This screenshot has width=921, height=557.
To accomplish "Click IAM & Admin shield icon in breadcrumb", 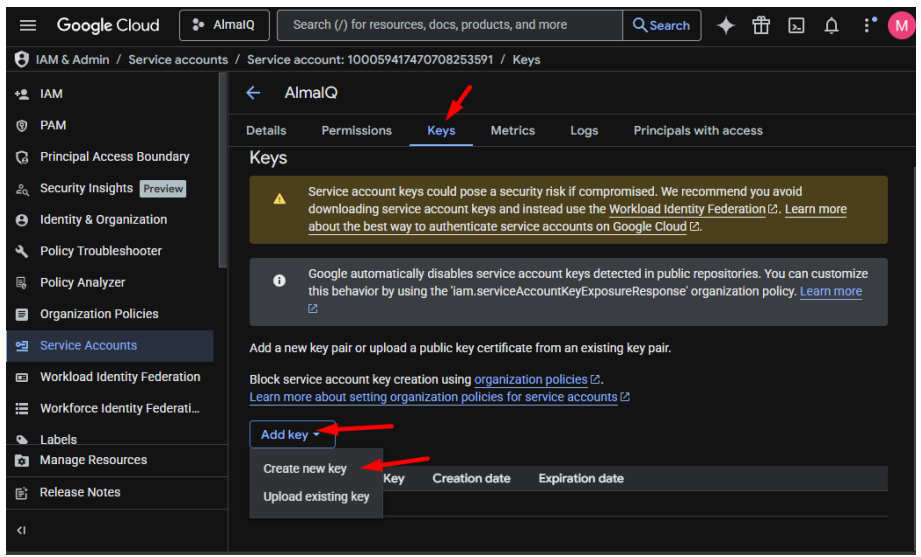I will pos(22,59).
